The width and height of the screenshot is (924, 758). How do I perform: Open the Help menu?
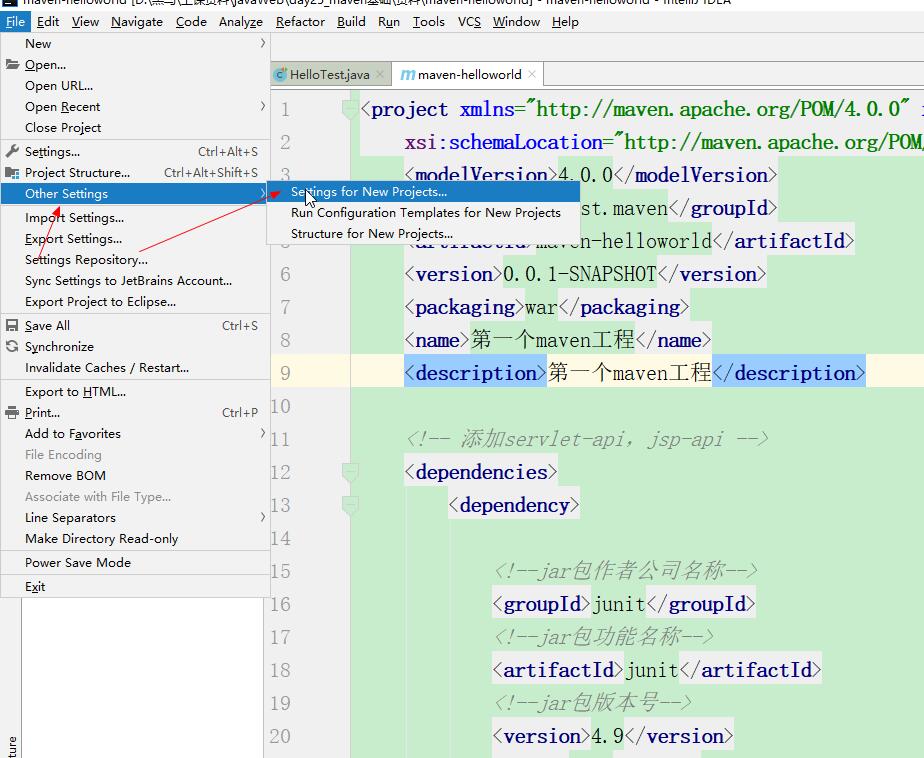pyautogui.click(x=565, y=22)
